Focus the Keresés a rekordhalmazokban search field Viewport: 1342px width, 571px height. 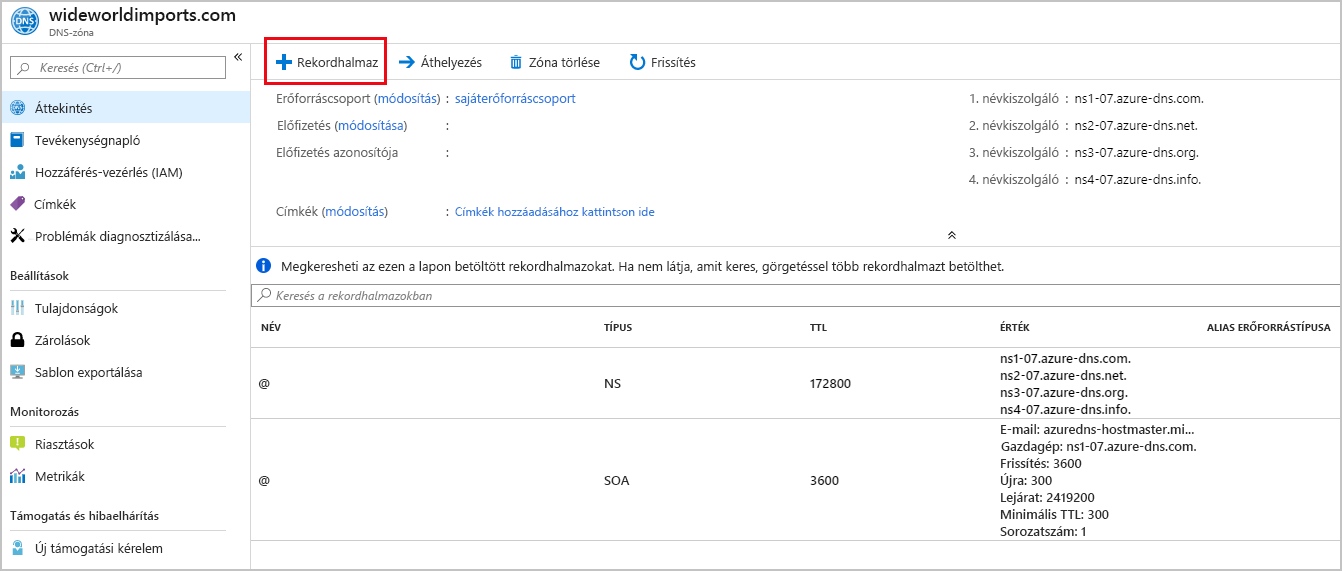coord(795,296)
